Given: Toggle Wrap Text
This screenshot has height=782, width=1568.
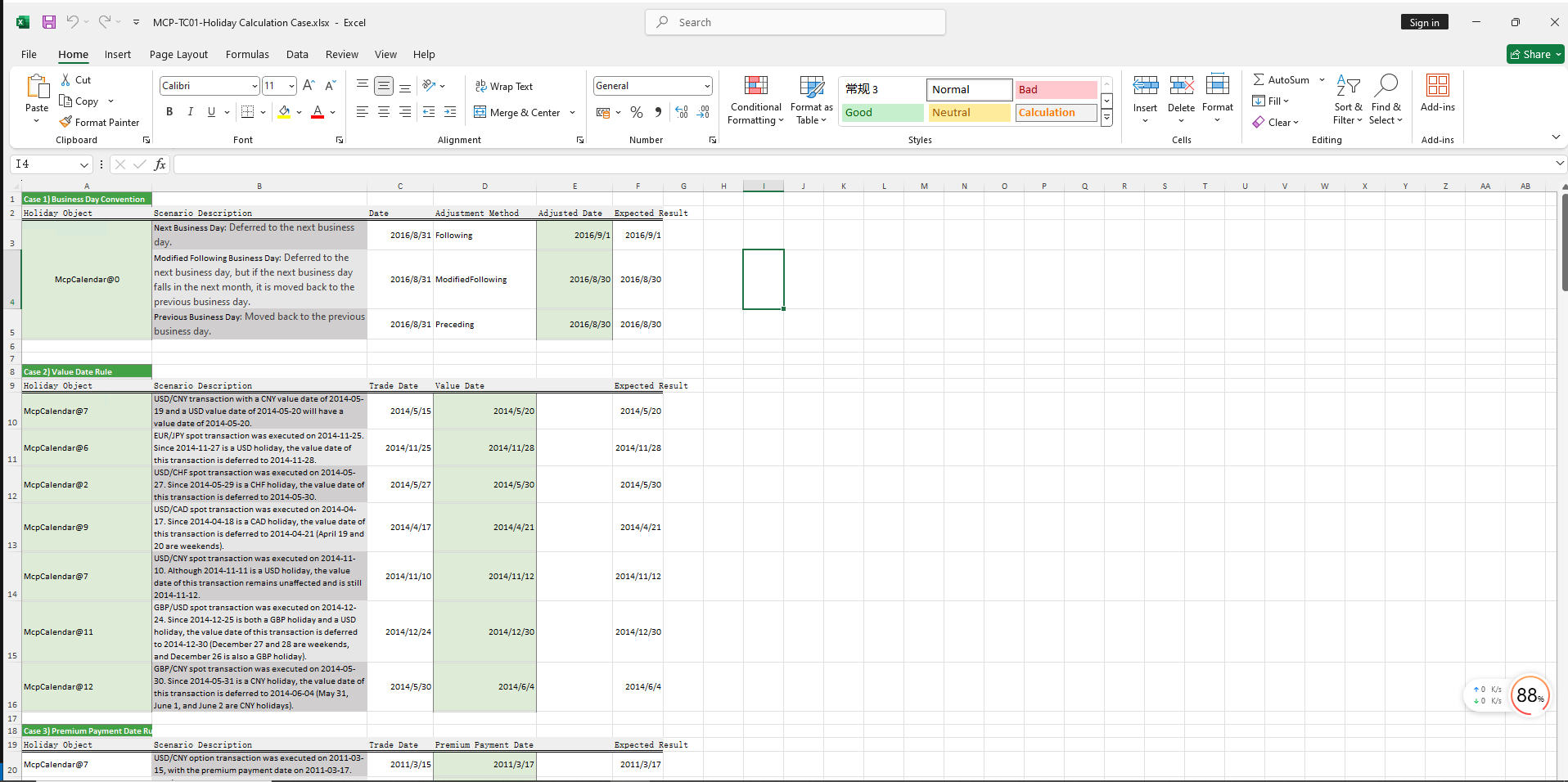Looking at the screenshot, I should [x=503, y=86].
